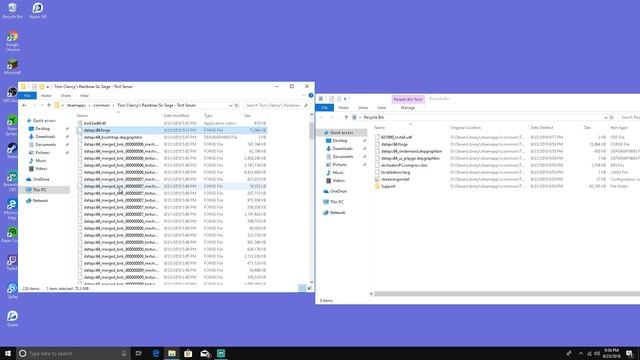Click File Explorer icon on taskbar
Screen dimensions: 640x360
coord(172,353)
